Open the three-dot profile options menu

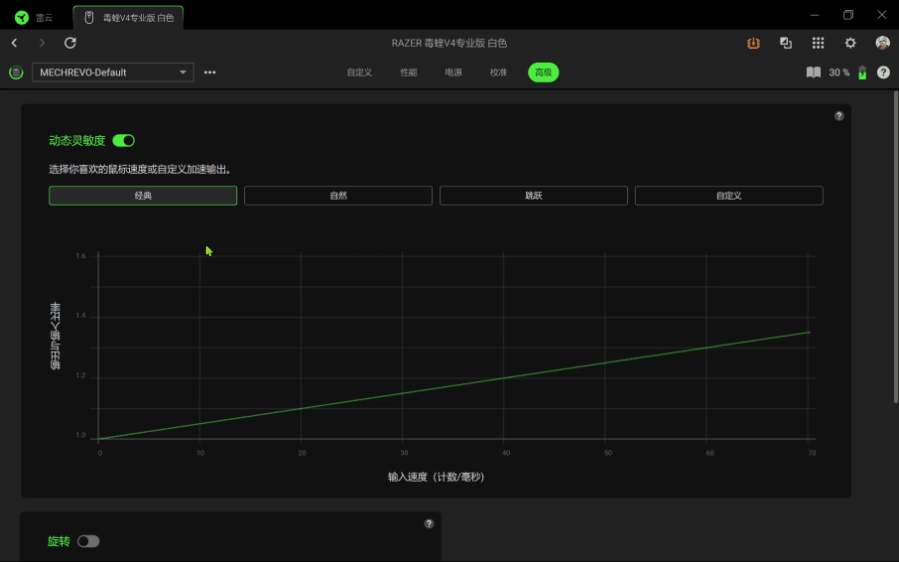click(210, 72)
